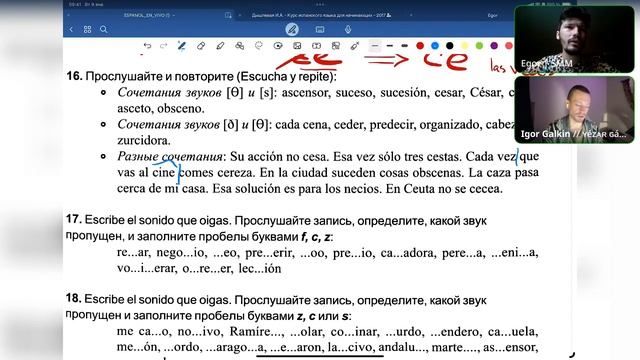Pick the blue pen color
The image size is (640, 360).
click(x=435, y=46)
